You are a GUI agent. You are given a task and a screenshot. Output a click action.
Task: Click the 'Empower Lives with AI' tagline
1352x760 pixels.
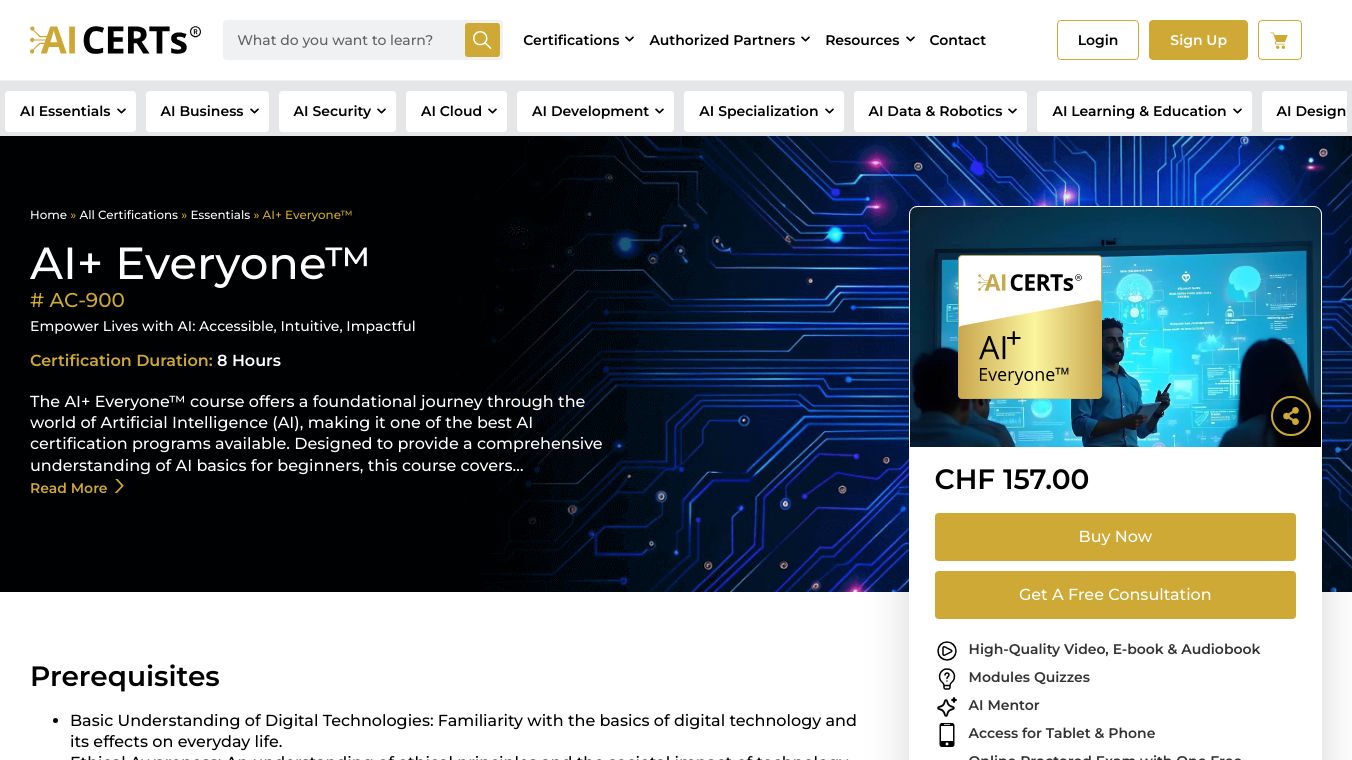point(223,326)
